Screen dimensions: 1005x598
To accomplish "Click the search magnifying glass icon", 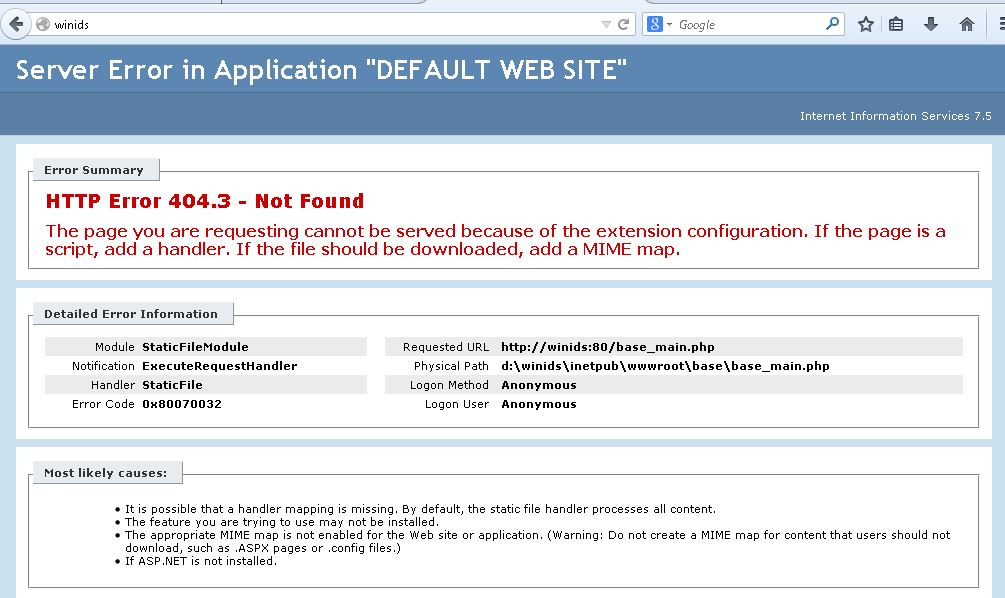I will coord(832,24).
